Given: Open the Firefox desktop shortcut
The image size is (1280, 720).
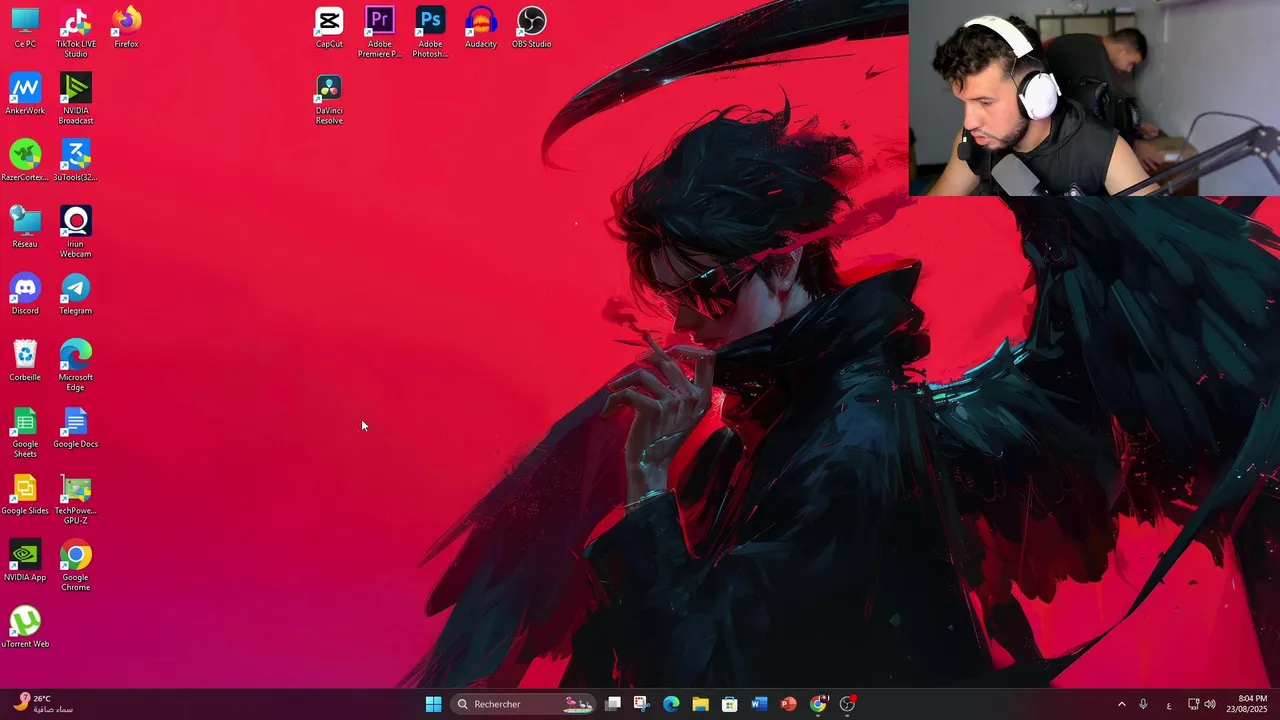Looking at the screenshot, I should [126, 27].
